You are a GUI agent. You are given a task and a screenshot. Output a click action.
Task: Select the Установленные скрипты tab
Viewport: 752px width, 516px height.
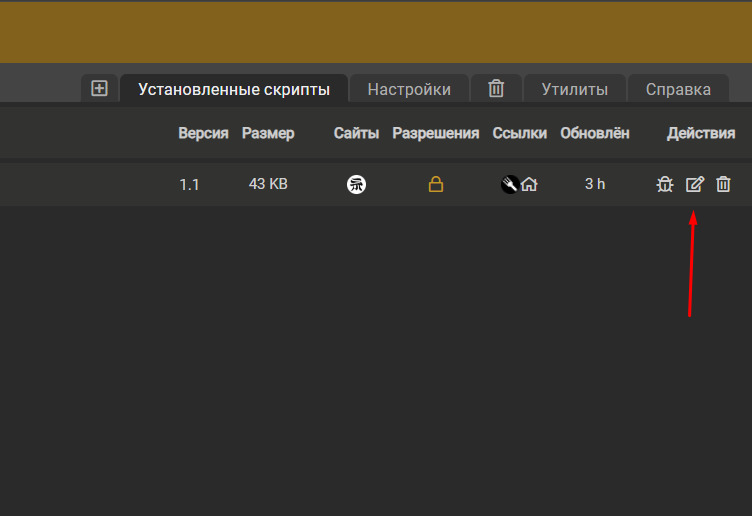point(234,89)
